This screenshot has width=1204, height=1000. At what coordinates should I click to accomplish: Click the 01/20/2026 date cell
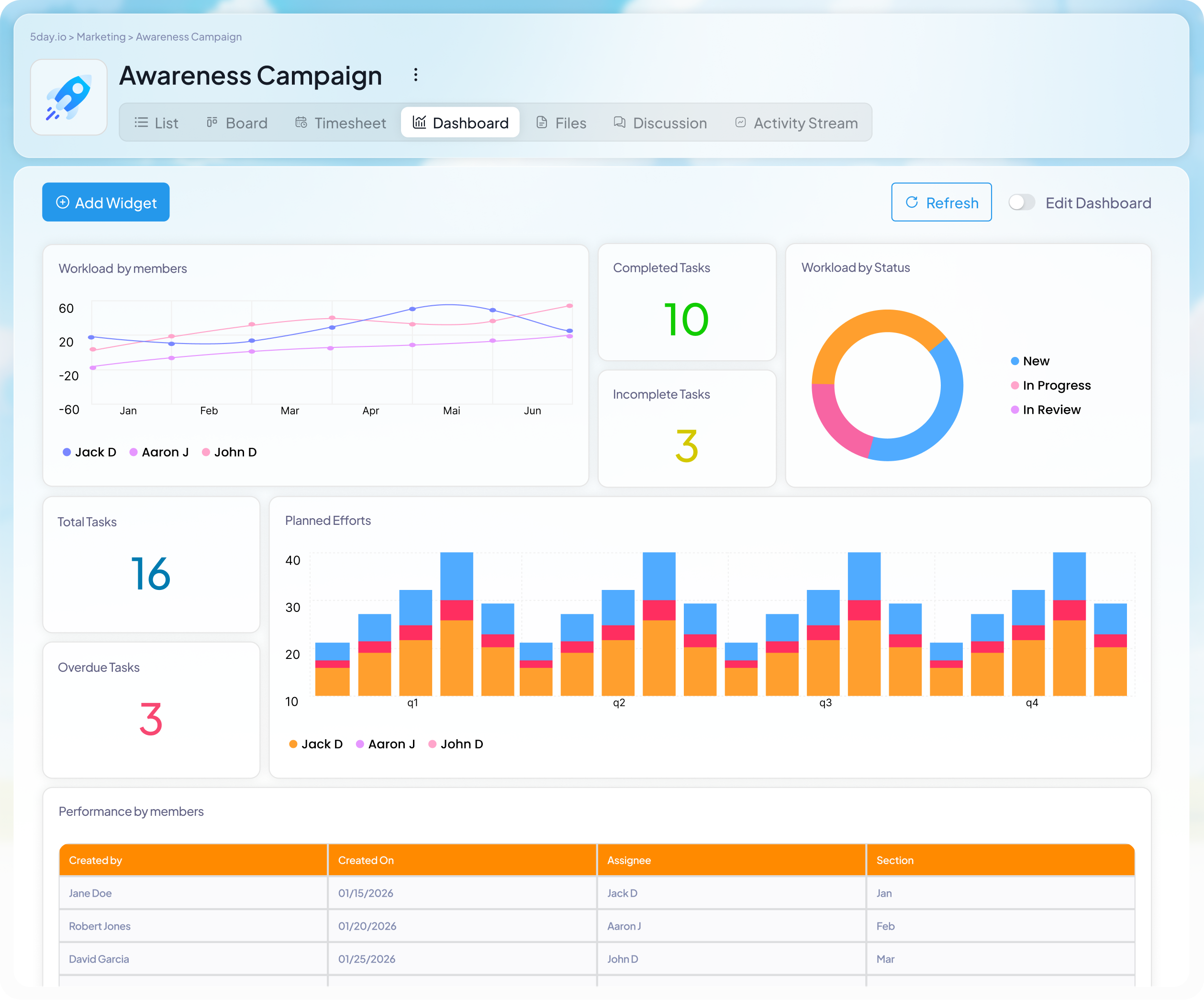point(462,926)
